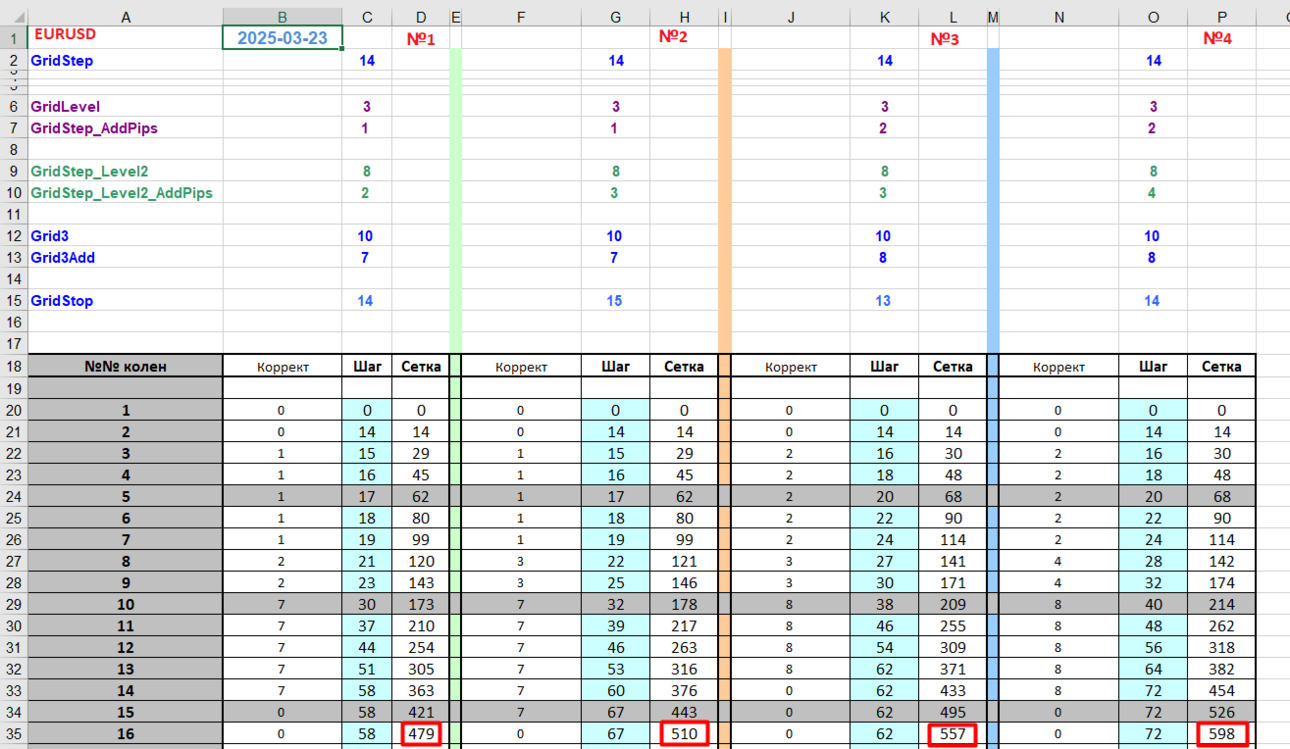
Task: Select row header 15
Action: [x=14, y=300]
